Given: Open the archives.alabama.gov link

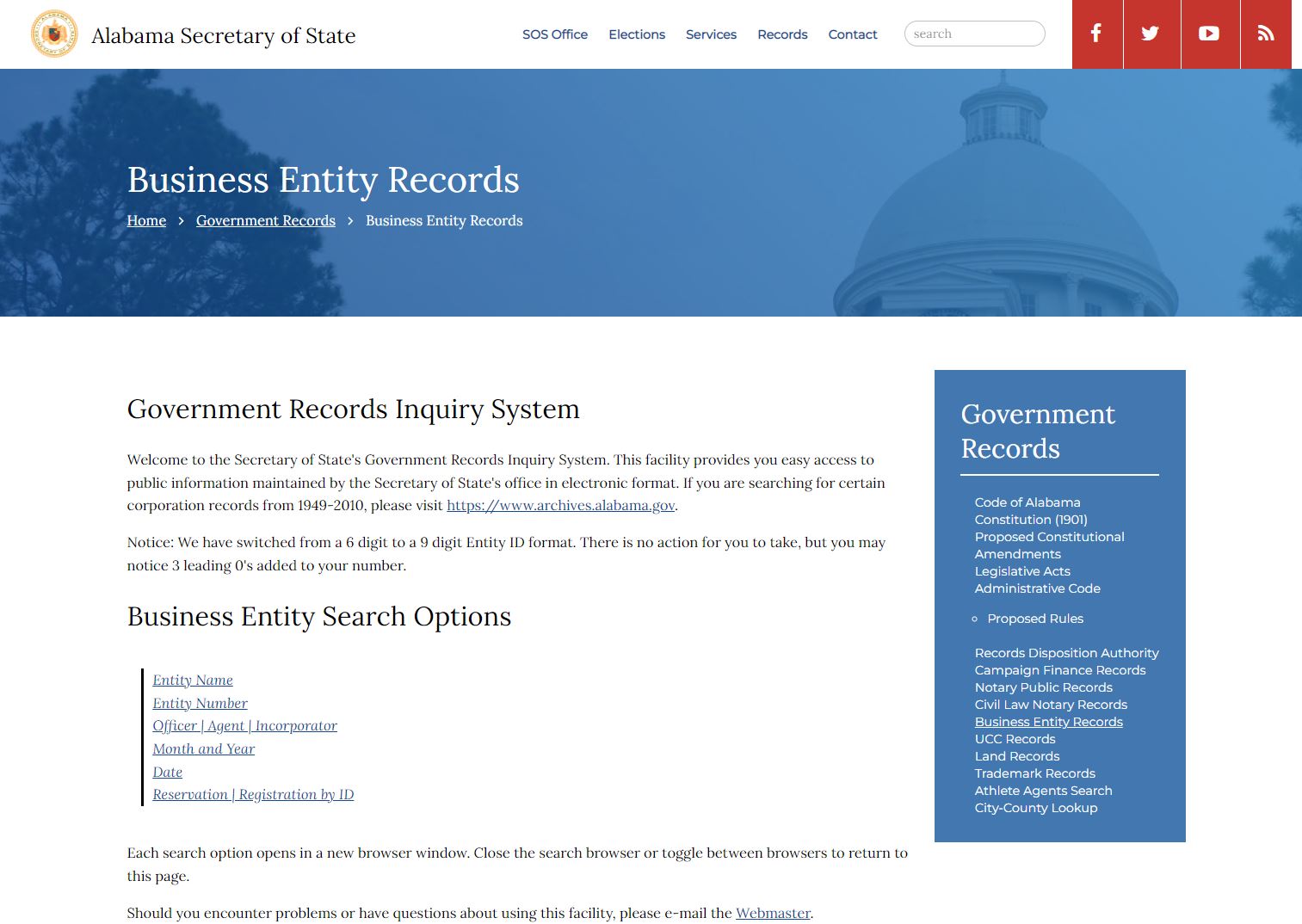Looking at the screenshot, I should (560, 505).
